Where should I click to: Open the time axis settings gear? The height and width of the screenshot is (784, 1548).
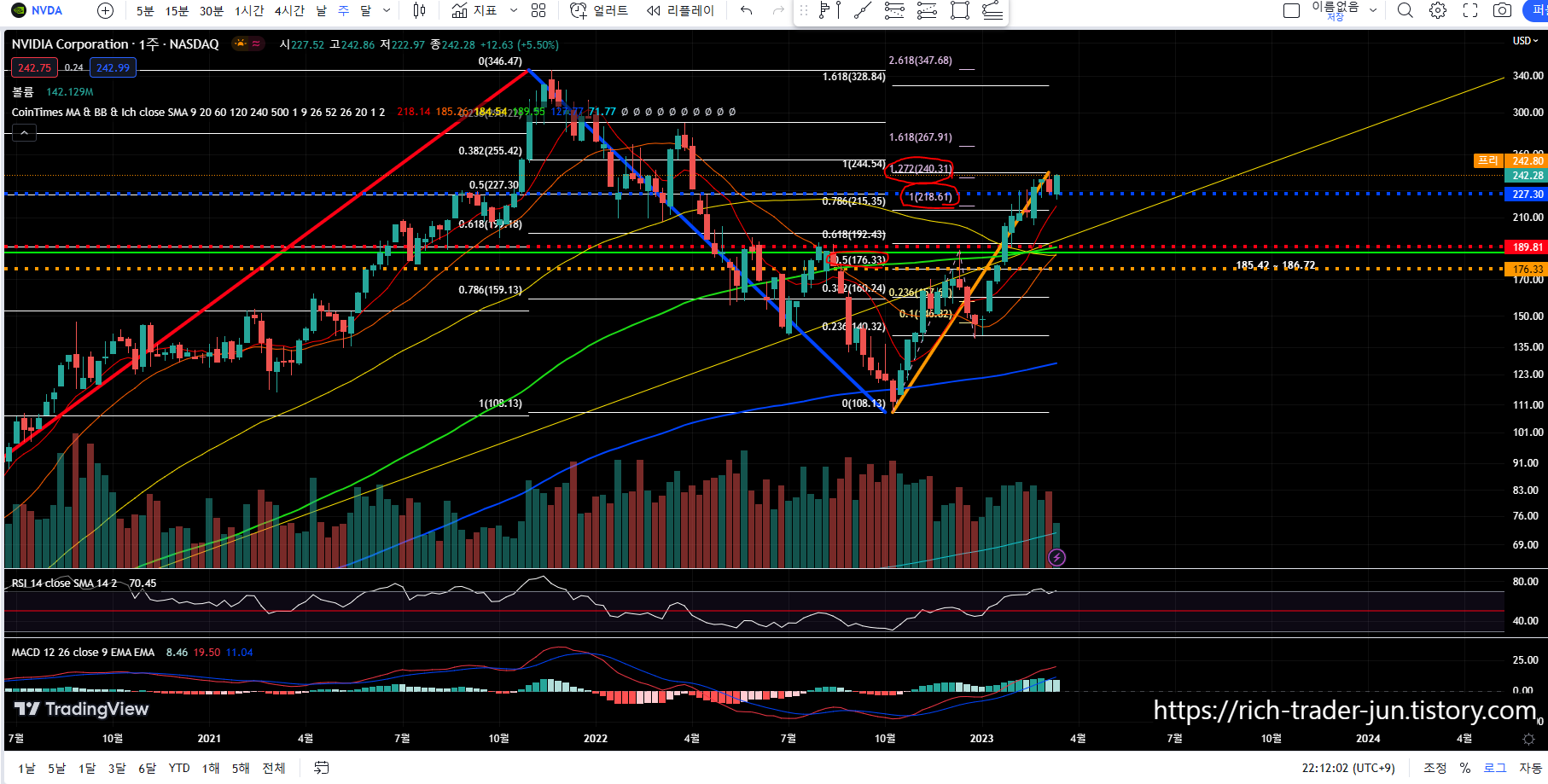1528,739
